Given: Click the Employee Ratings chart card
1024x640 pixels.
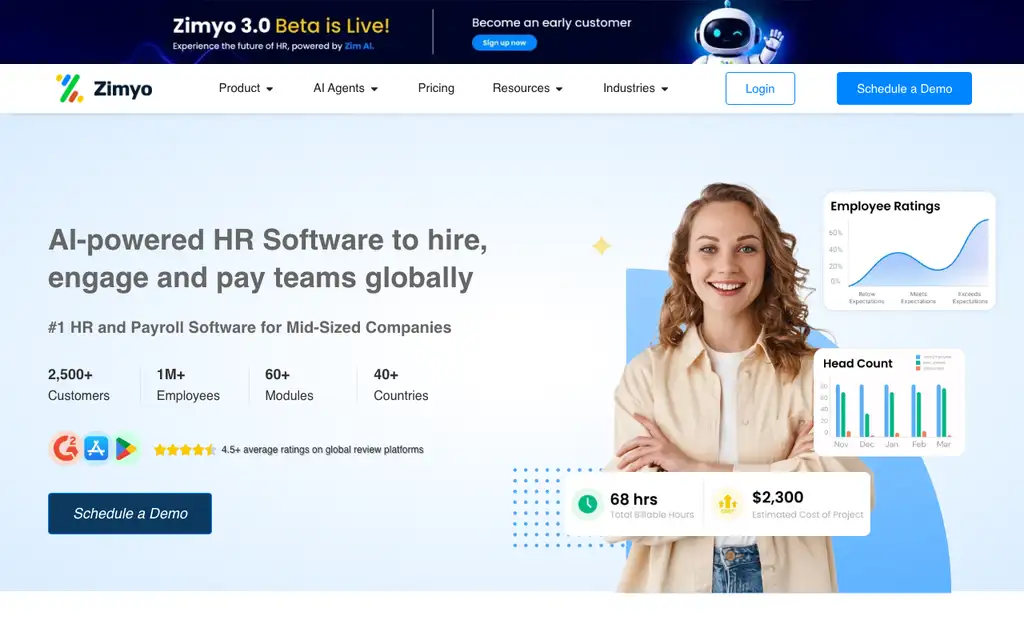Looking at the screenshot, I should [x=909, y=250].
